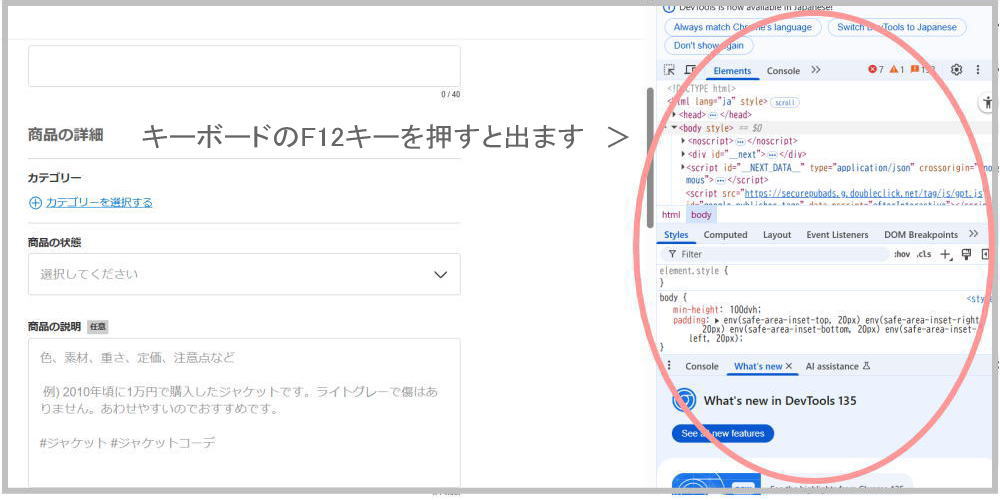Click the ellipsis button inside the head node
The height and width of the screenshot is (500, 1000).
point(712,115)
